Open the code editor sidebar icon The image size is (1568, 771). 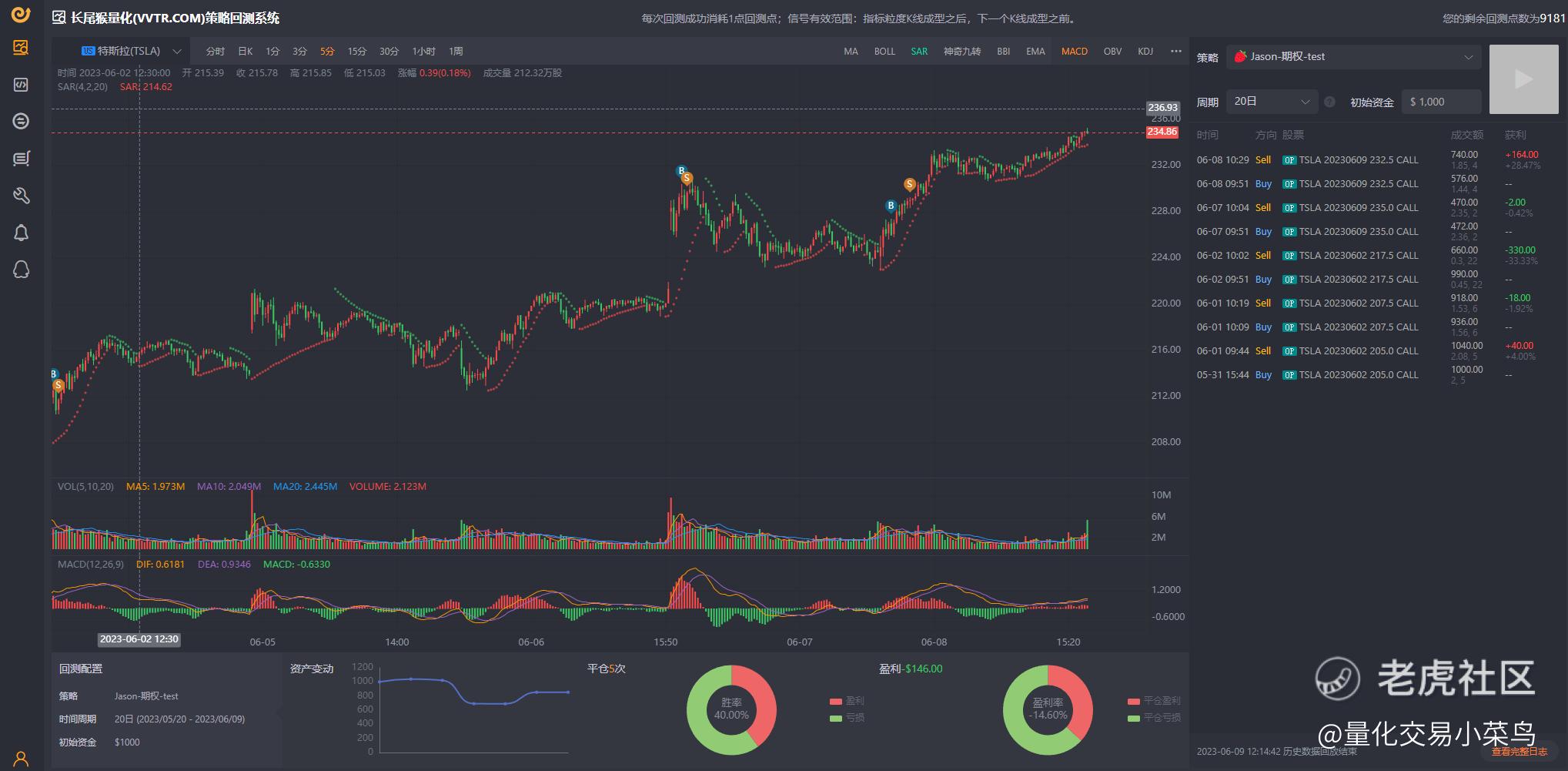(21, 85)
